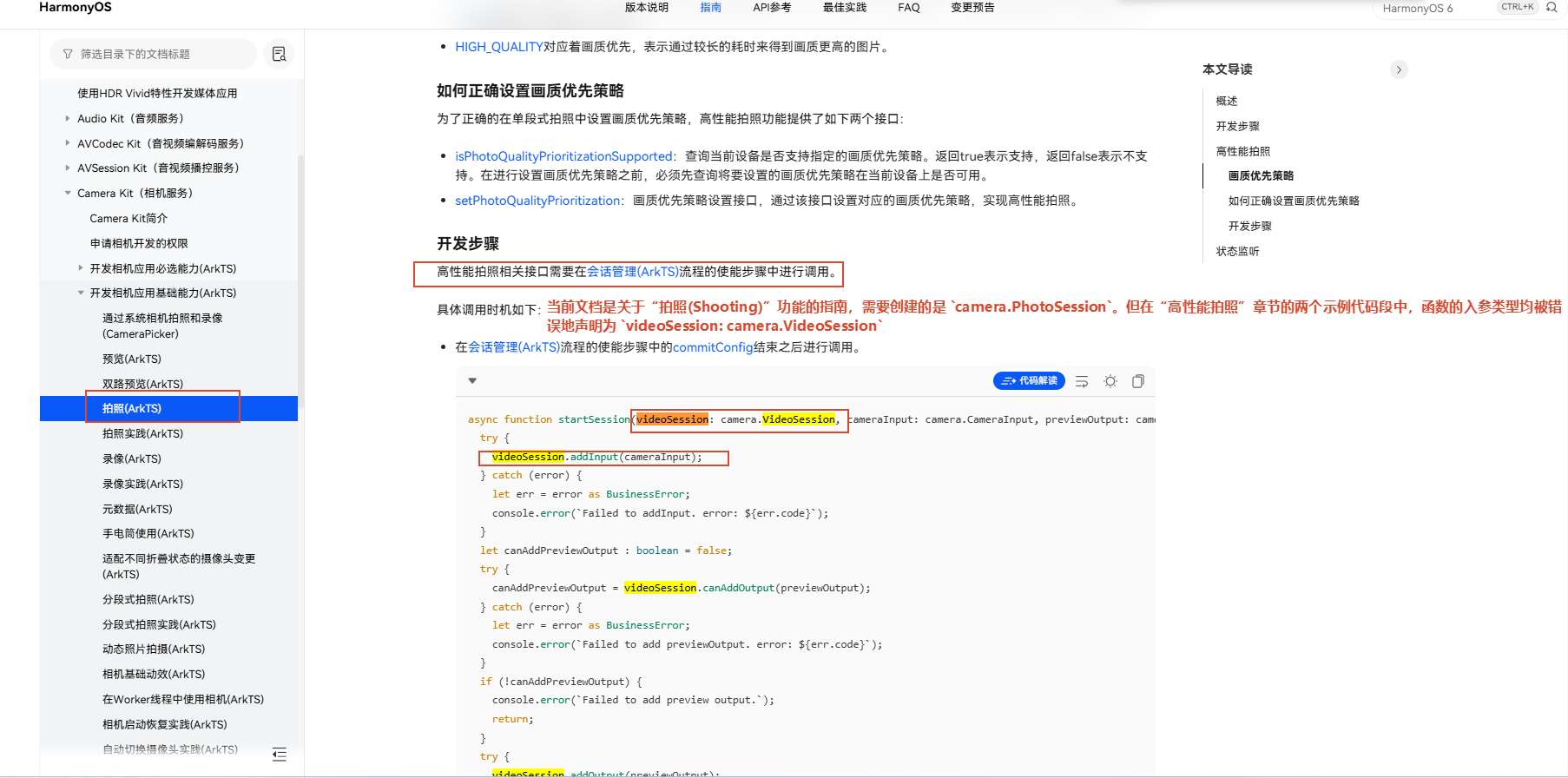Open 相机基础动效(ArkTS) tree item
Image resolution: width=1568 pixels, height=778 pixels.
(154, 674)
